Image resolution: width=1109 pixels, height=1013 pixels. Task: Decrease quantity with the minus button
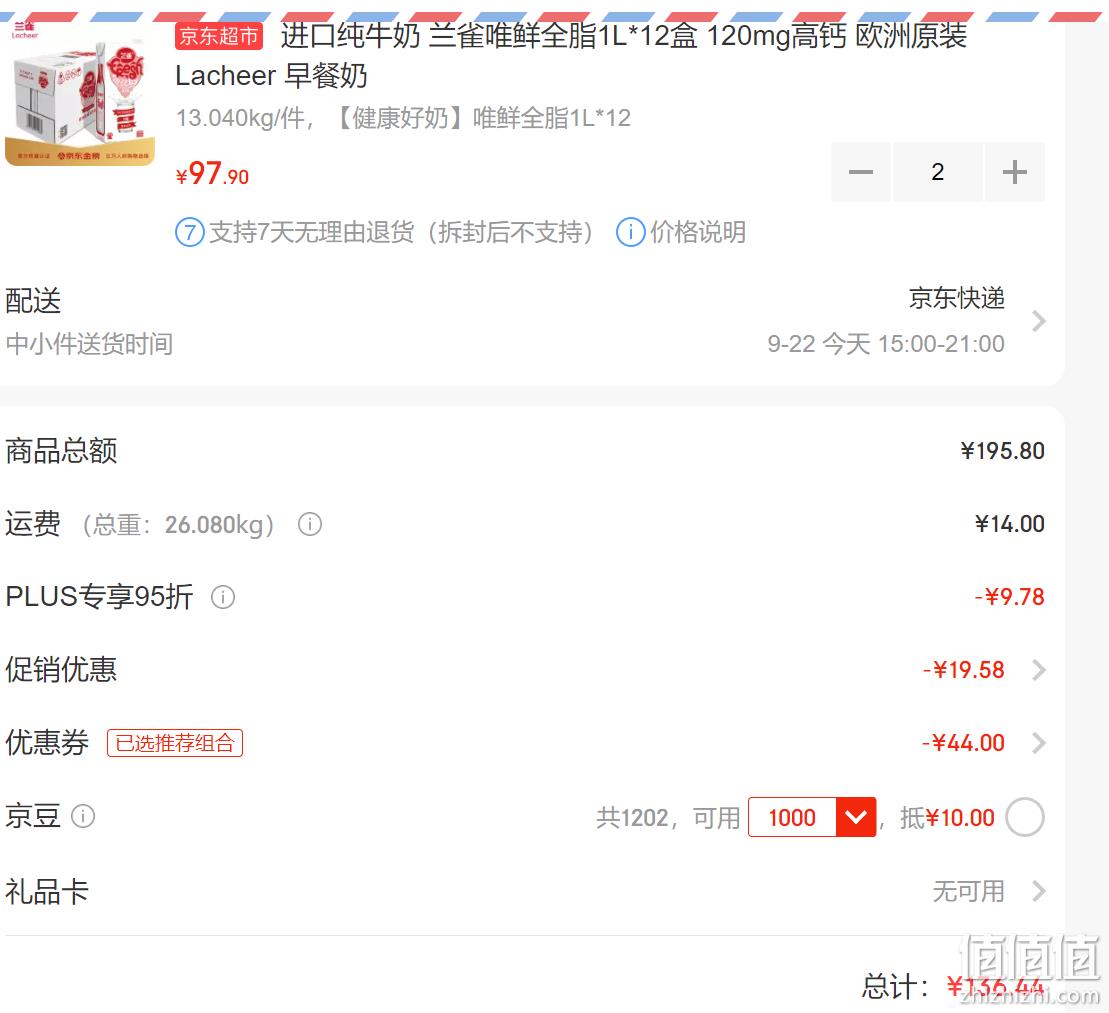tap(861, 172)
